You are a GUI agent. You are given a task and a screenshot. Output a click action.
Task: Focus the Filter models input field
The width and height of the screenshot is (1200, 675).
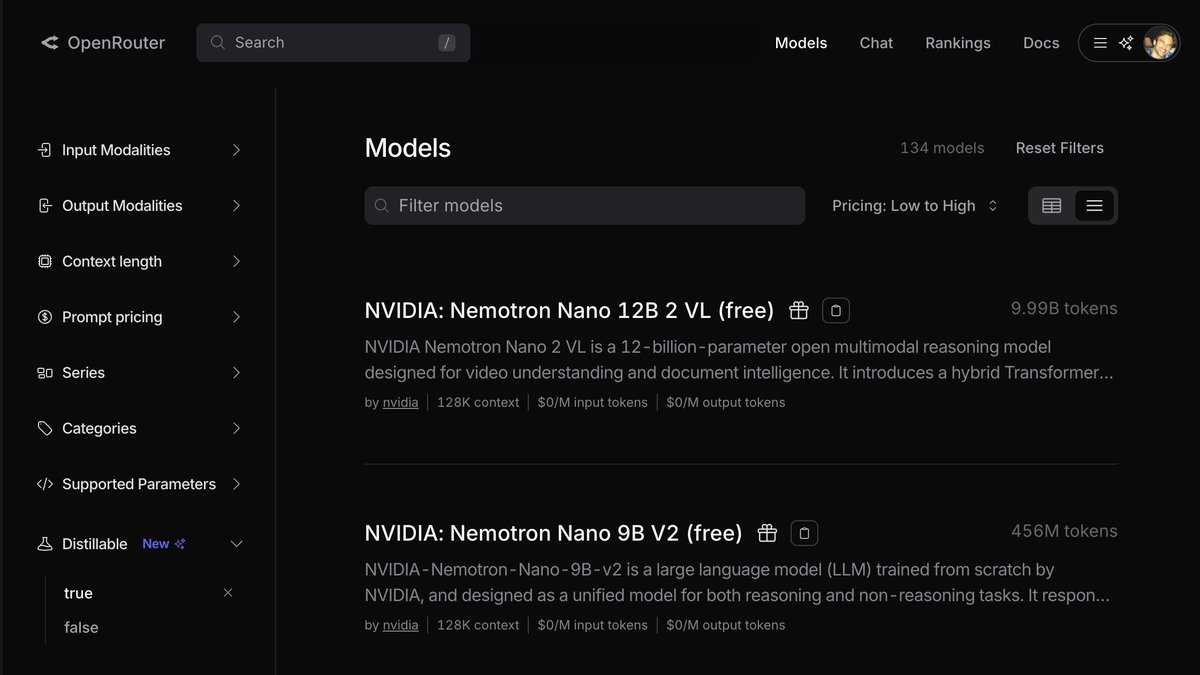(x=585, y=205)
